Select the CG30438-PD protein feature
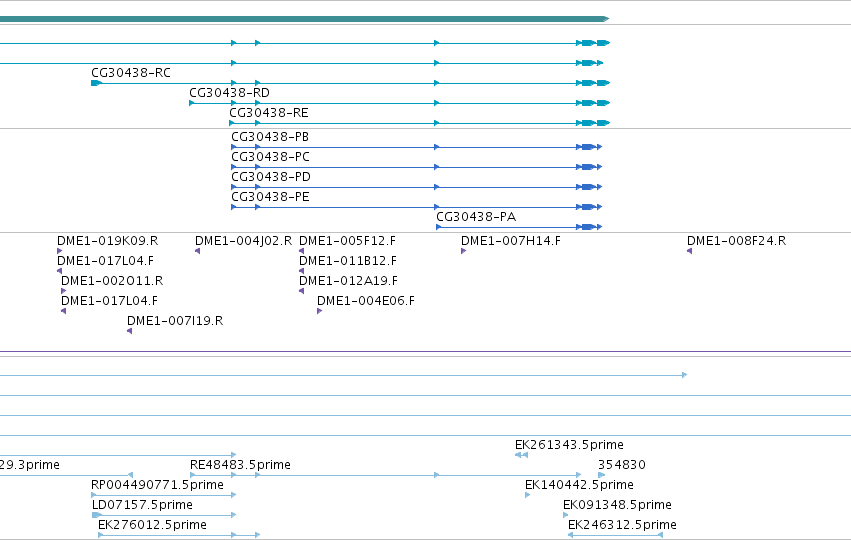This screenshot has height=540, width=851. [416, 187]
